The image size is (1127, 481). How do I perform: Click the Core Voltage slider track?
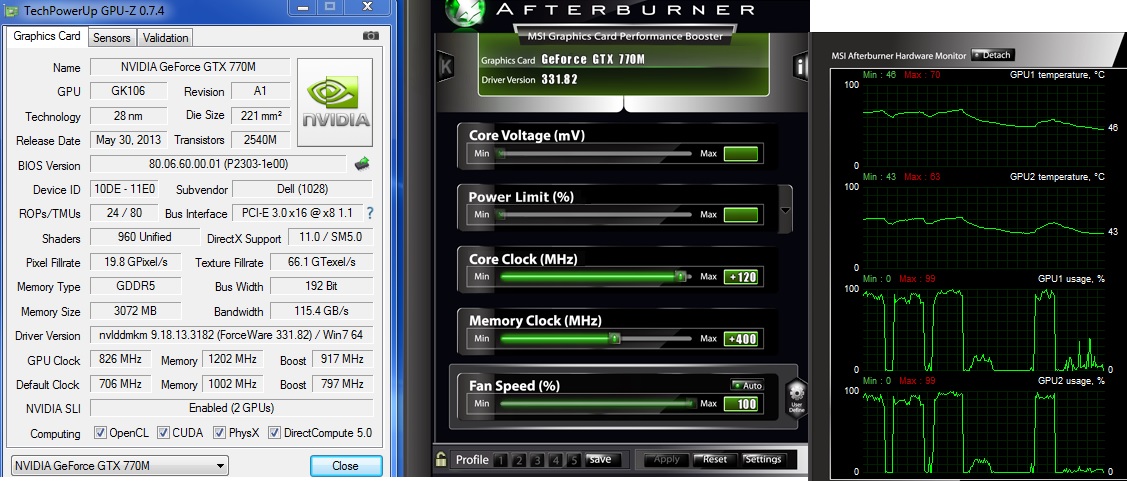596,153
